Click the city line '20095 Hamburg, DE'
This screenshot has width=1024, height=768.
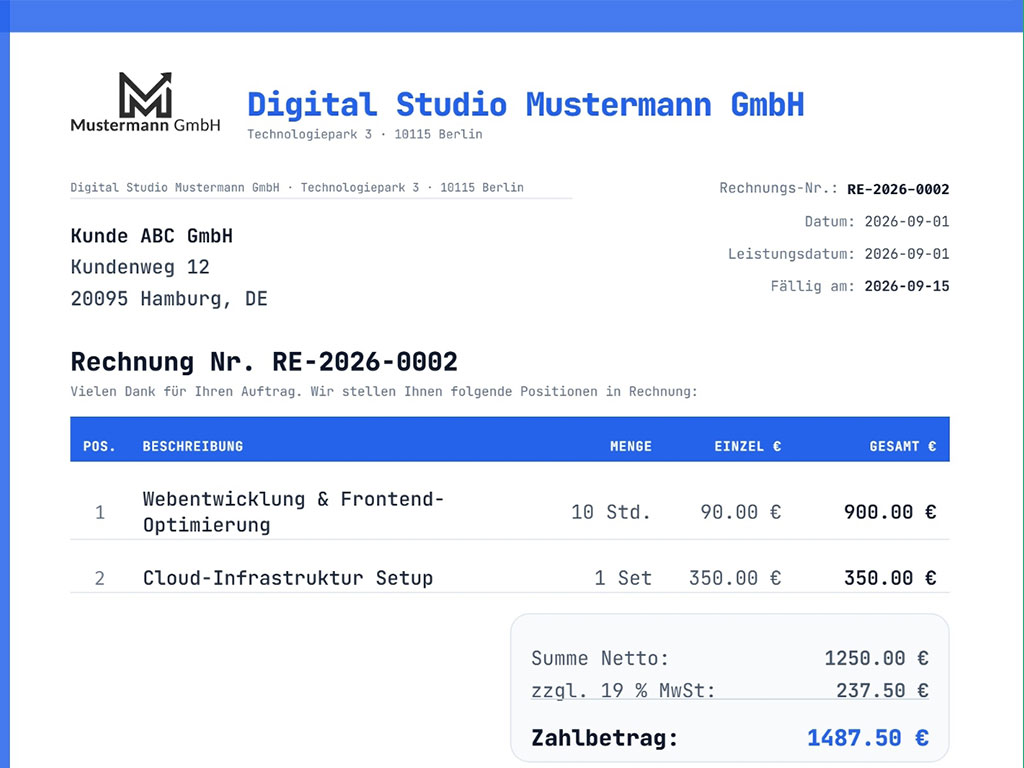[169, 299]
